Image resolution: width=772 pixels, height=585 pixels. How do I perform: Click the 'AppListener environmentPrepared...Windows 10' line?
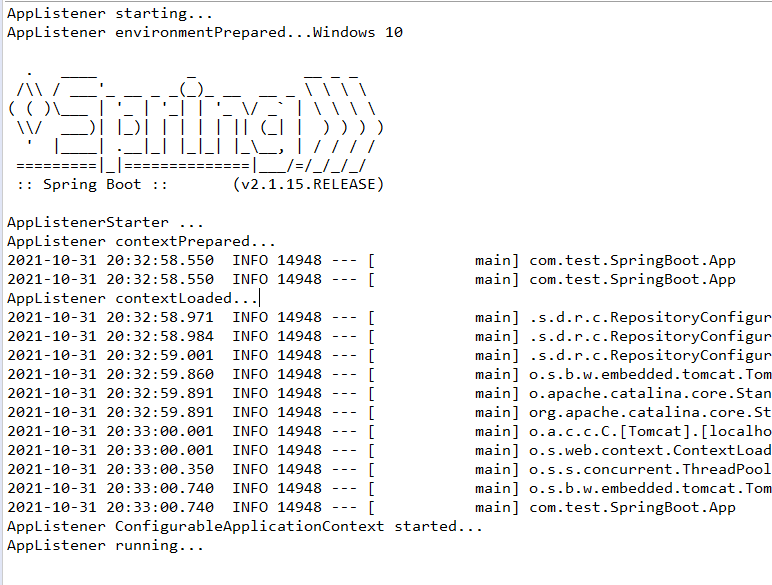[x=205, y=32]
